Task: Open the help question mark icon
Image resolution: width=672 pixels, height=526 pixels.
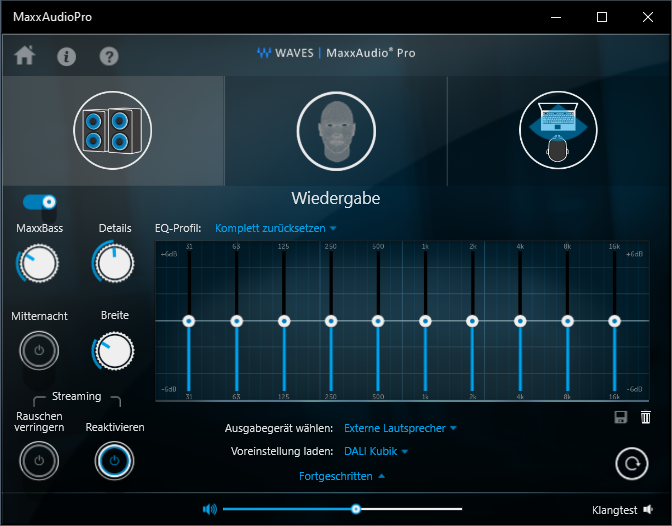Action: pos(109,56)
